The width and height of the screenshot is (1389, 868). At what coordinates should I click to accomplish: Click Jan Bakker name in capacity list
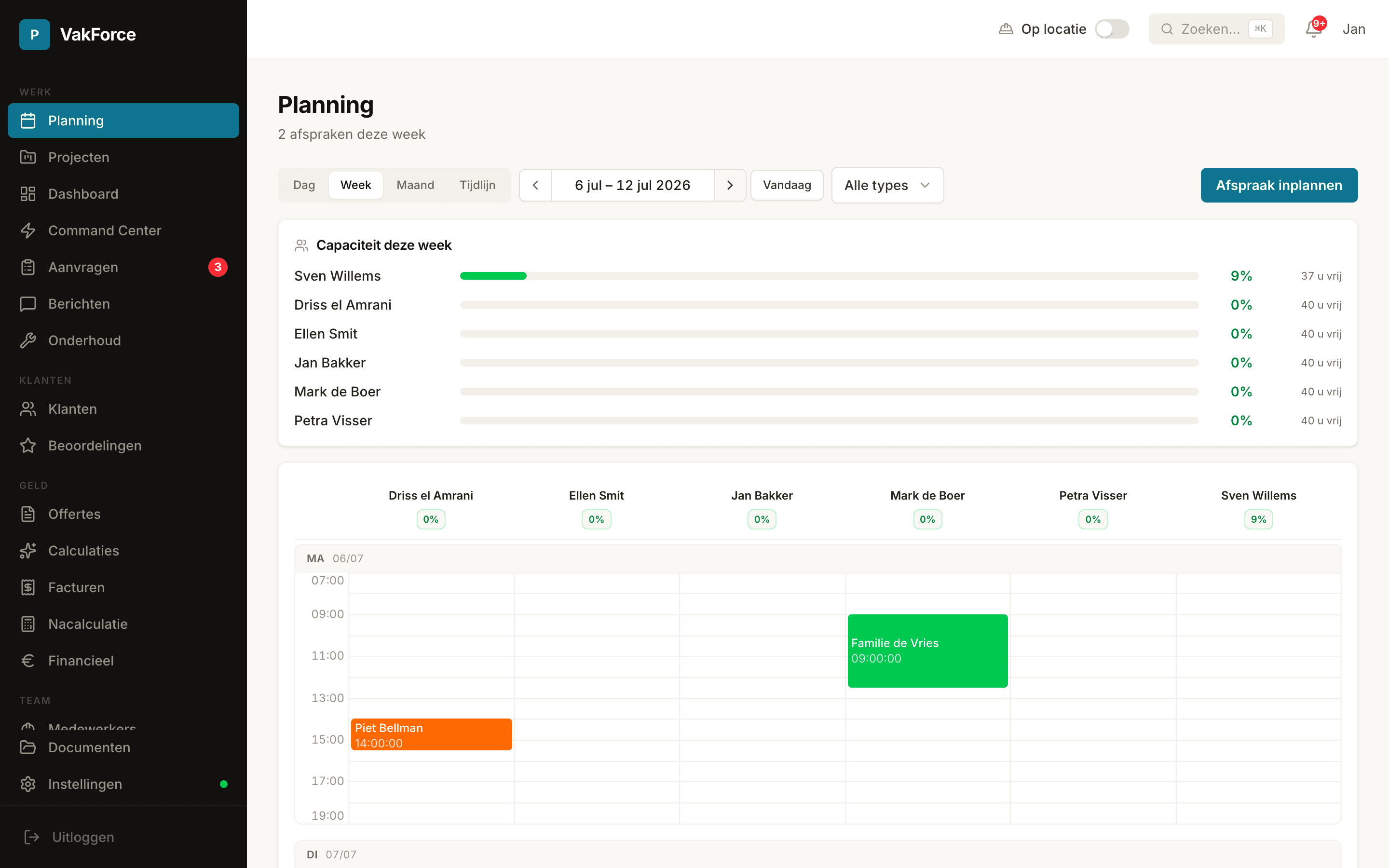coord(329,363)
